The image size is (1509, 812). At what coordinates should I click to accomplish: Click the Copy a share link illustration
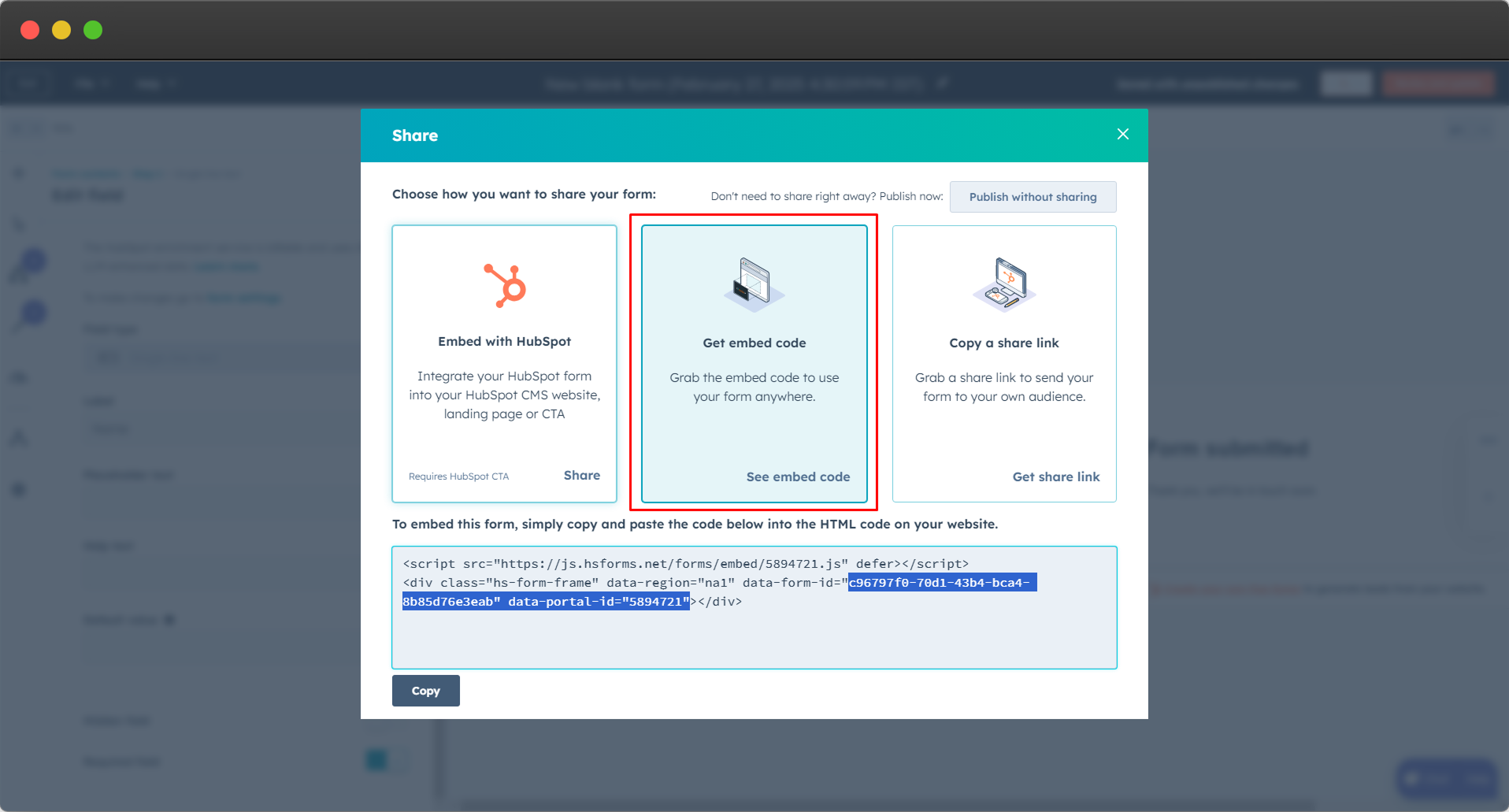1004,284
